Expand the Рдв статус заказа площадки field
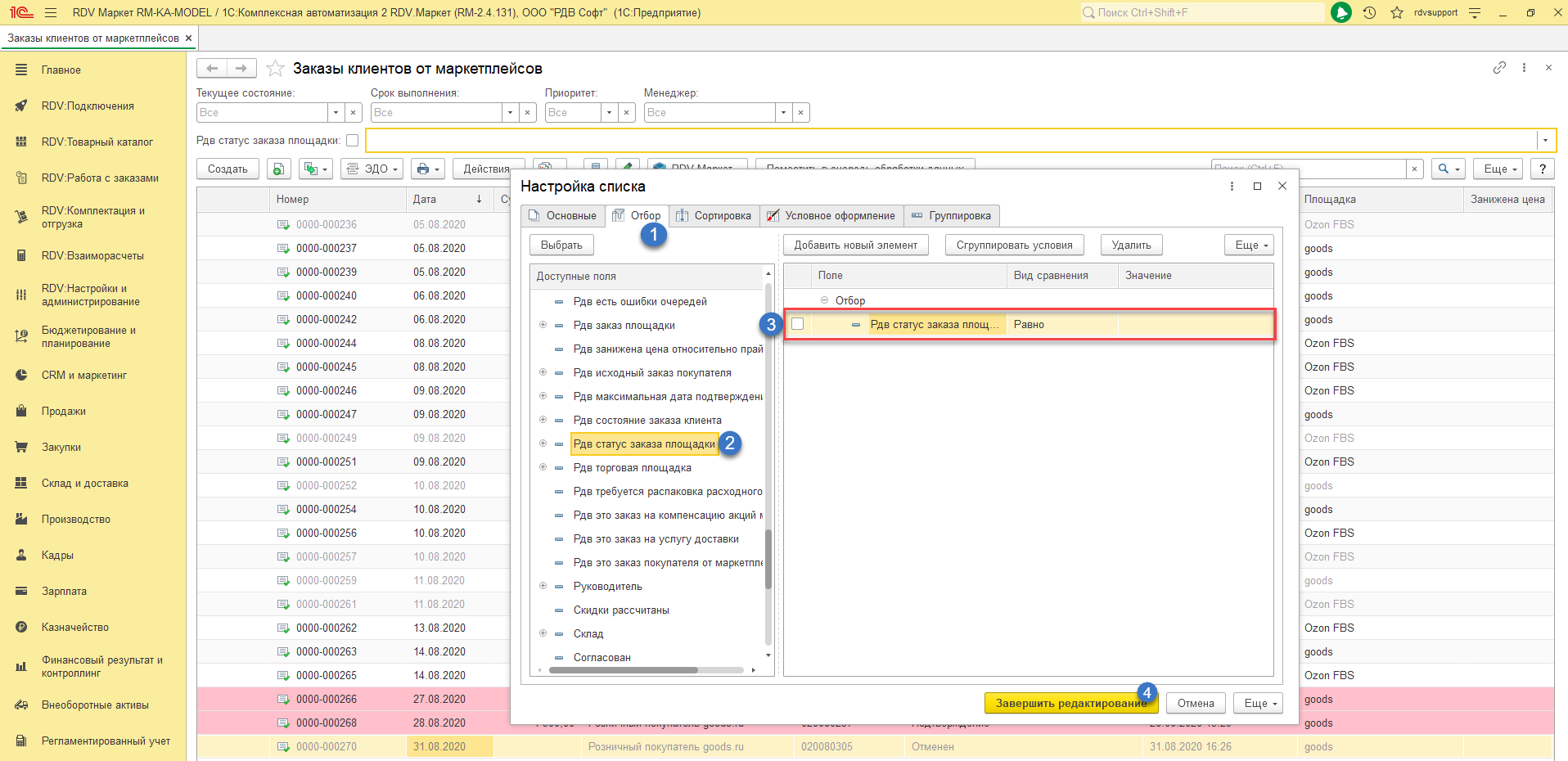The height and width of the screenshot is (761, 1568). coord(543,444)
